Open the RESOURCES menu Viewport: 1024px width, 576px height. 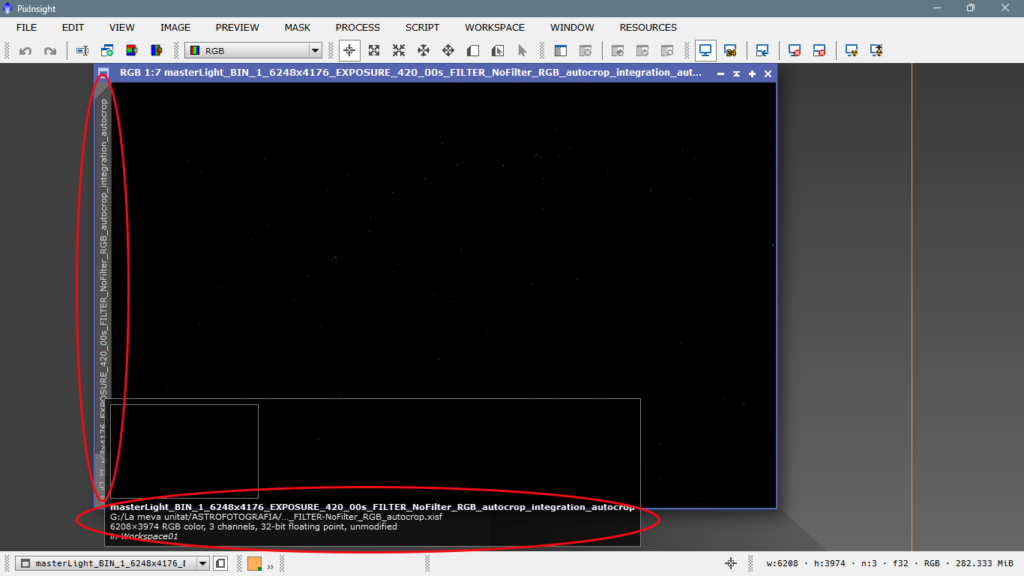(x=648, y=27)
